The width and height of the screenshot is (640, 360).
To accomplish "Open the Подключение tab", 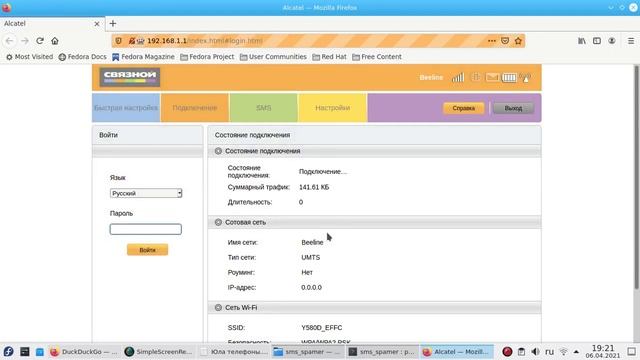I will (x=195, y=108).
